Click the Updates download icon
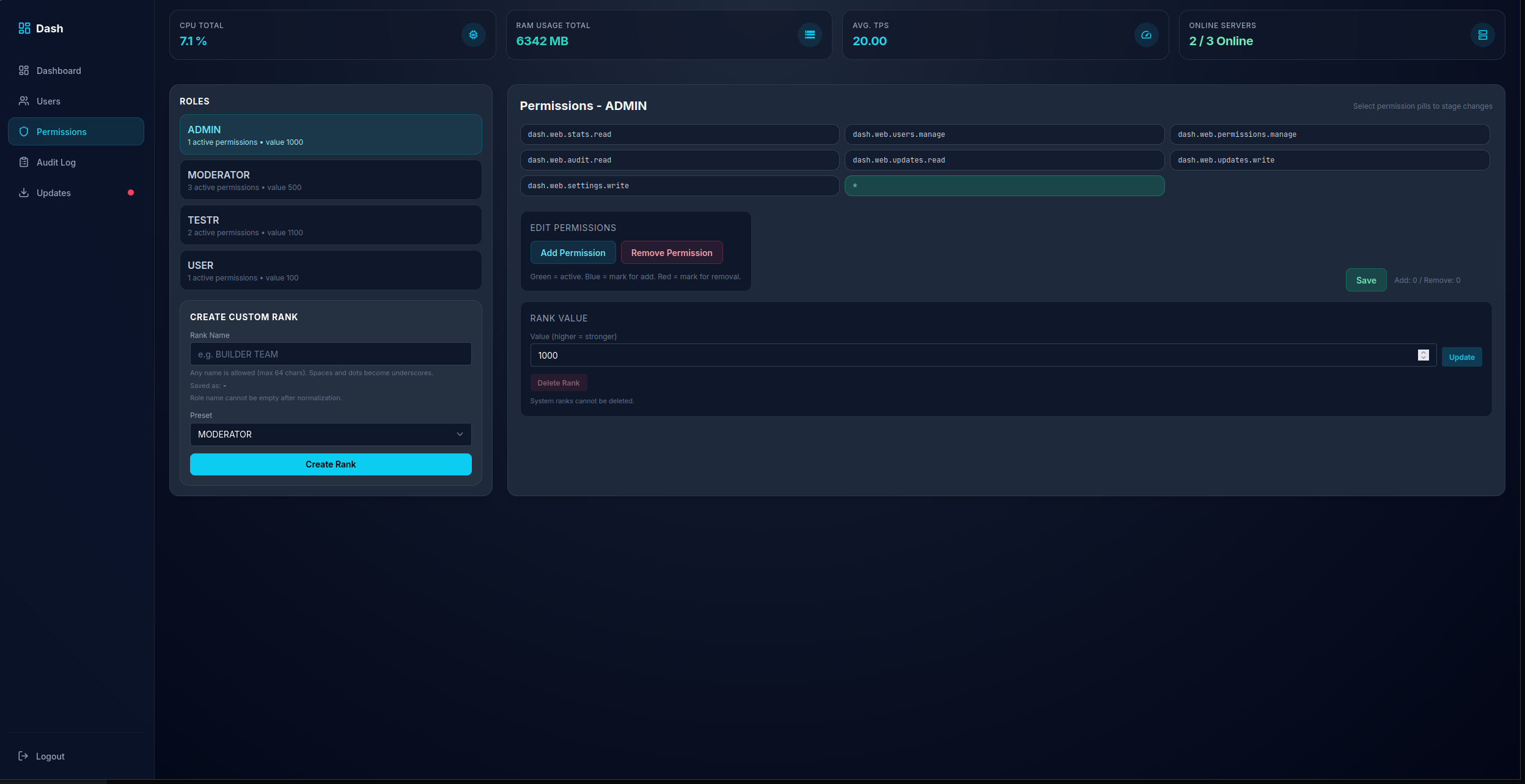 click(x=24, y=192)
